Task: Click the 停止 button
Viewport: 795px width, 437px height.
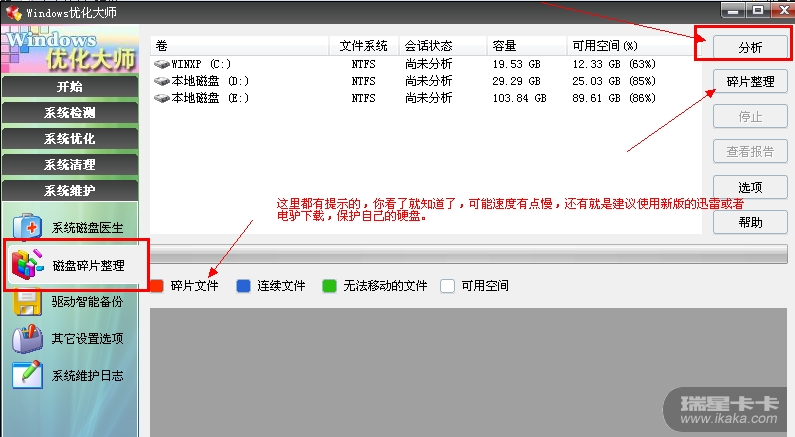Action: [x=750, y=117]
